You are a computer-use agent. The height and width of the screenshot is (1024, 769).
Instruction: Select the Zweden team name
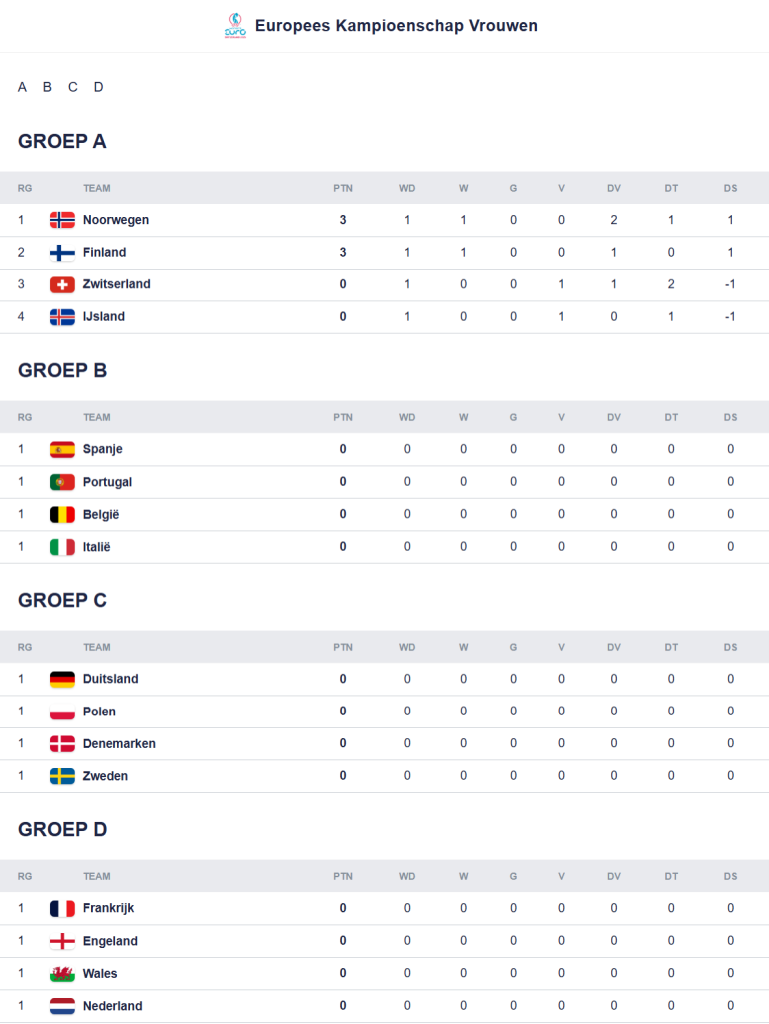click(105, 776)
